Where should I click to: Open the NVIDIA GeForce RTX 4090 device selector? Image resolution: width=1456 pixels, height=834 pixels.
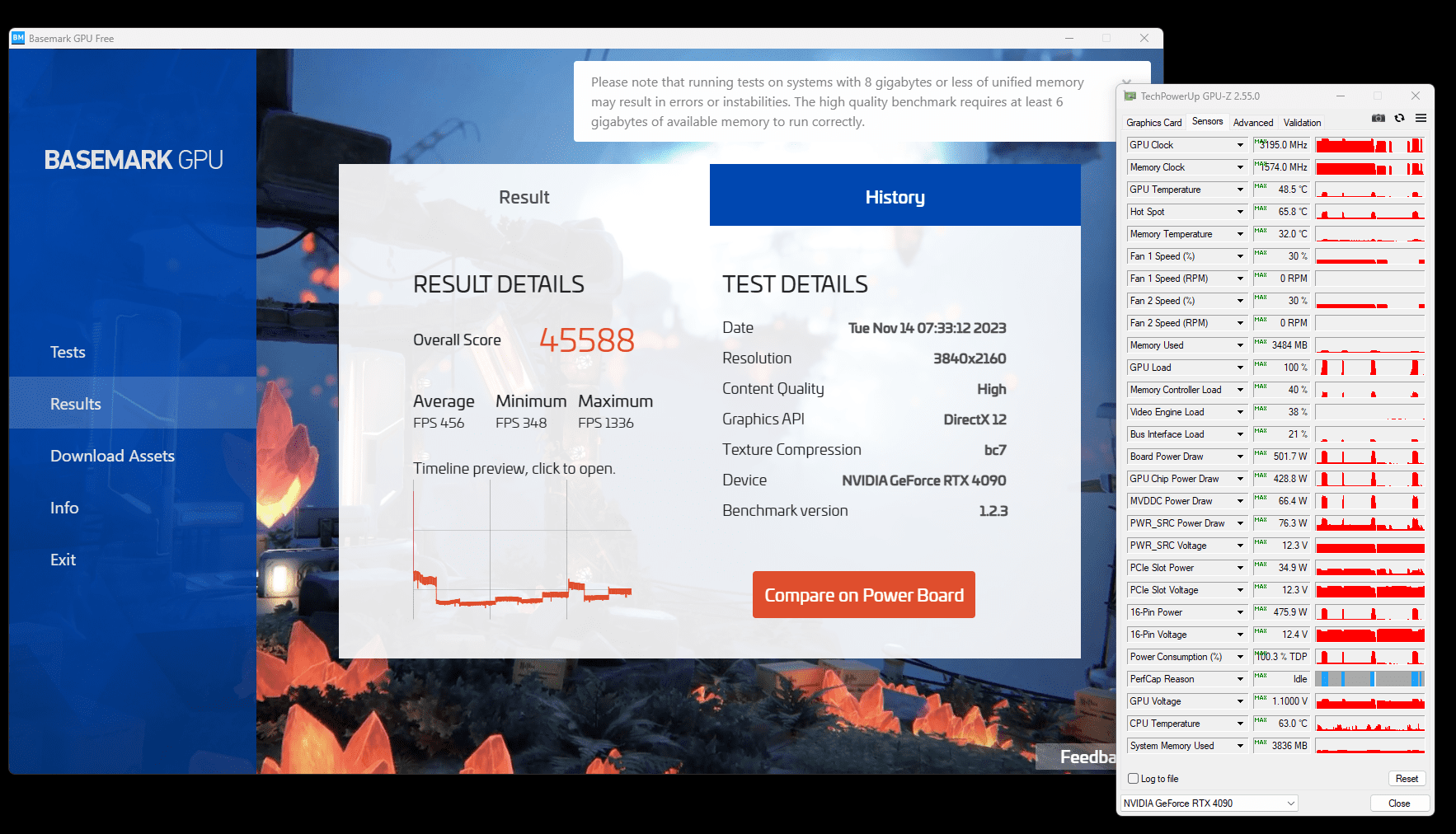point(1209,804)
